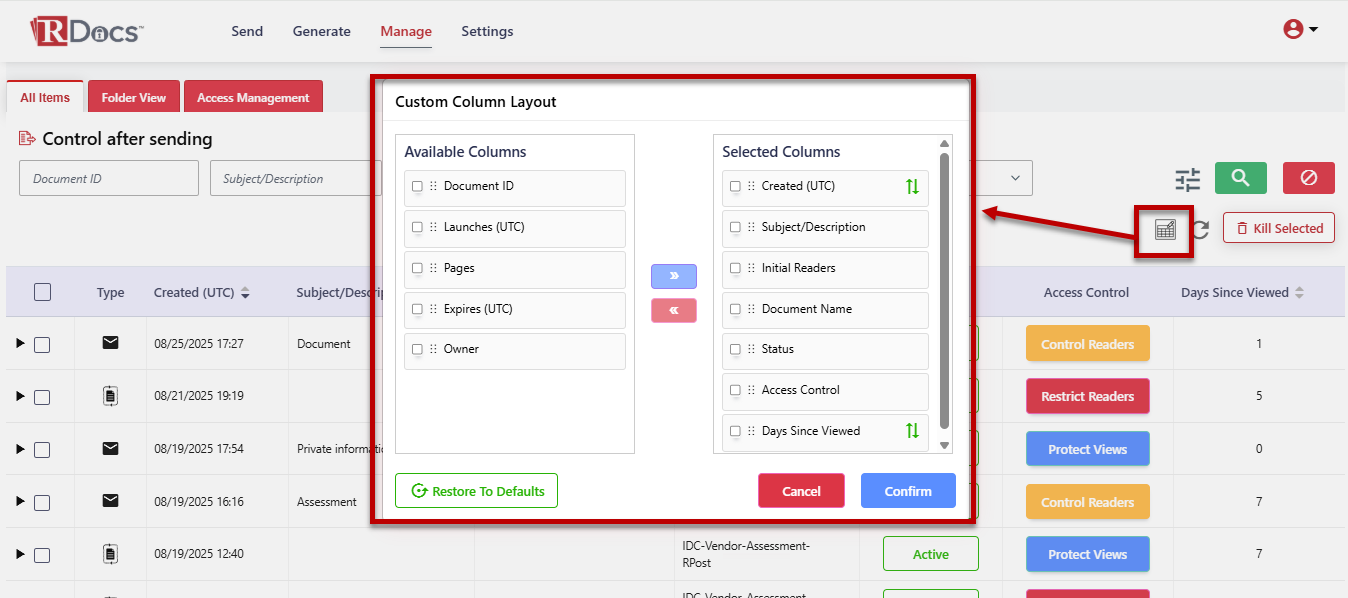Click the Document ID search input field
Screen dimensions: 1348x598
pos(108,177)
